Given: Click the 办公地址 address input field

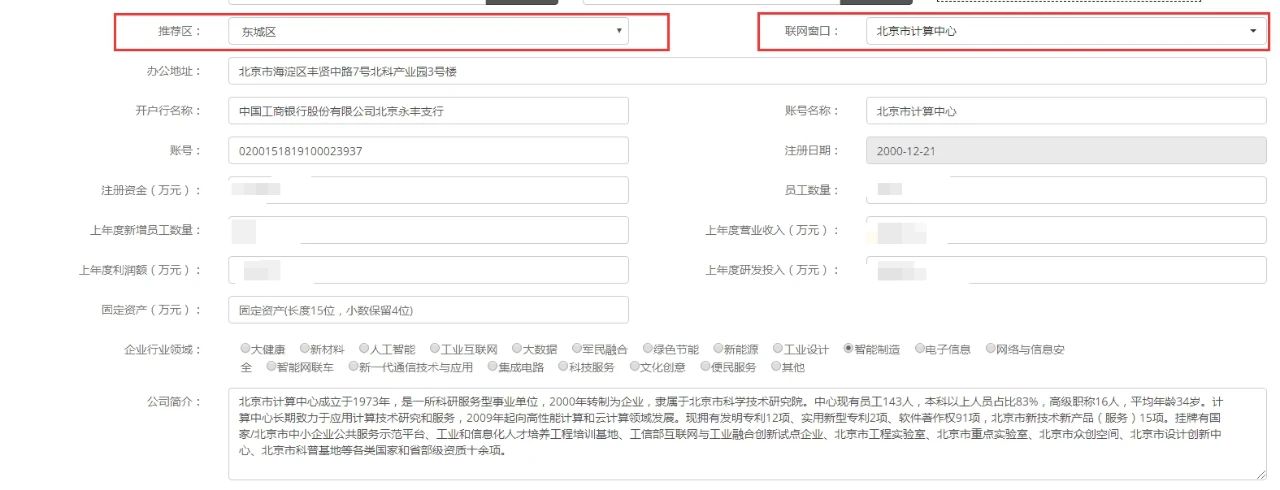Looking at the screenshot, I should [x=747, y=71].
